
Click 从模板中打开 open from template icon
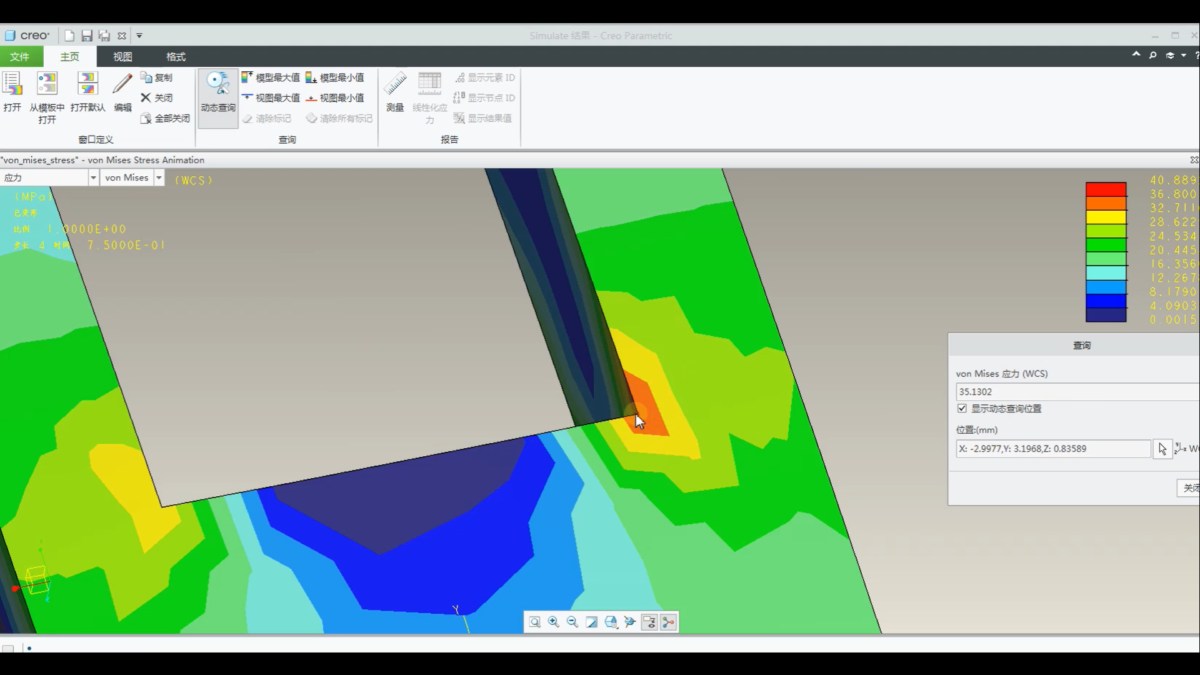[x=47, y=96]
